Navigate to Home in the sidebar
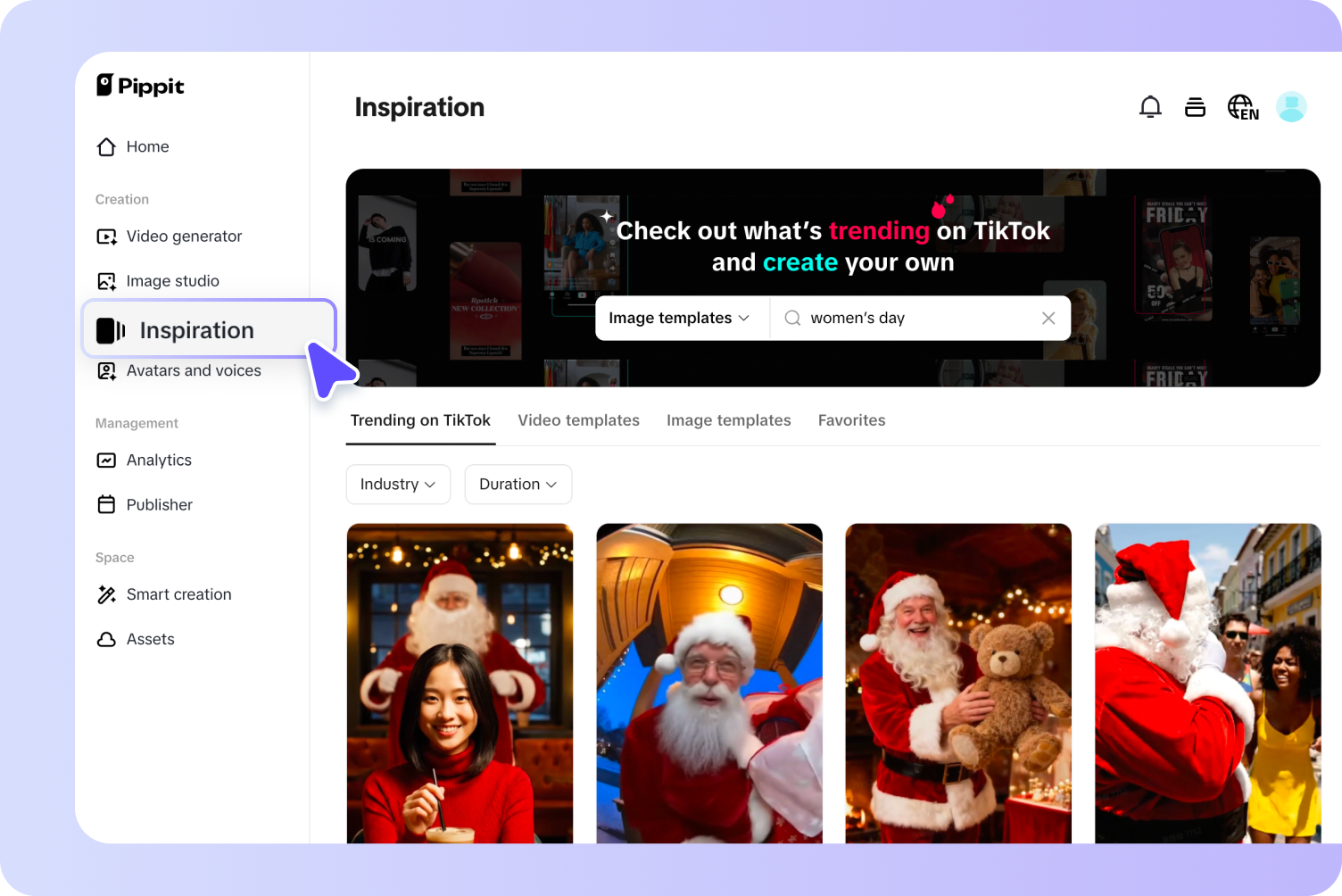This screenshot has width=1342, height=896. [x=147, y=146]
